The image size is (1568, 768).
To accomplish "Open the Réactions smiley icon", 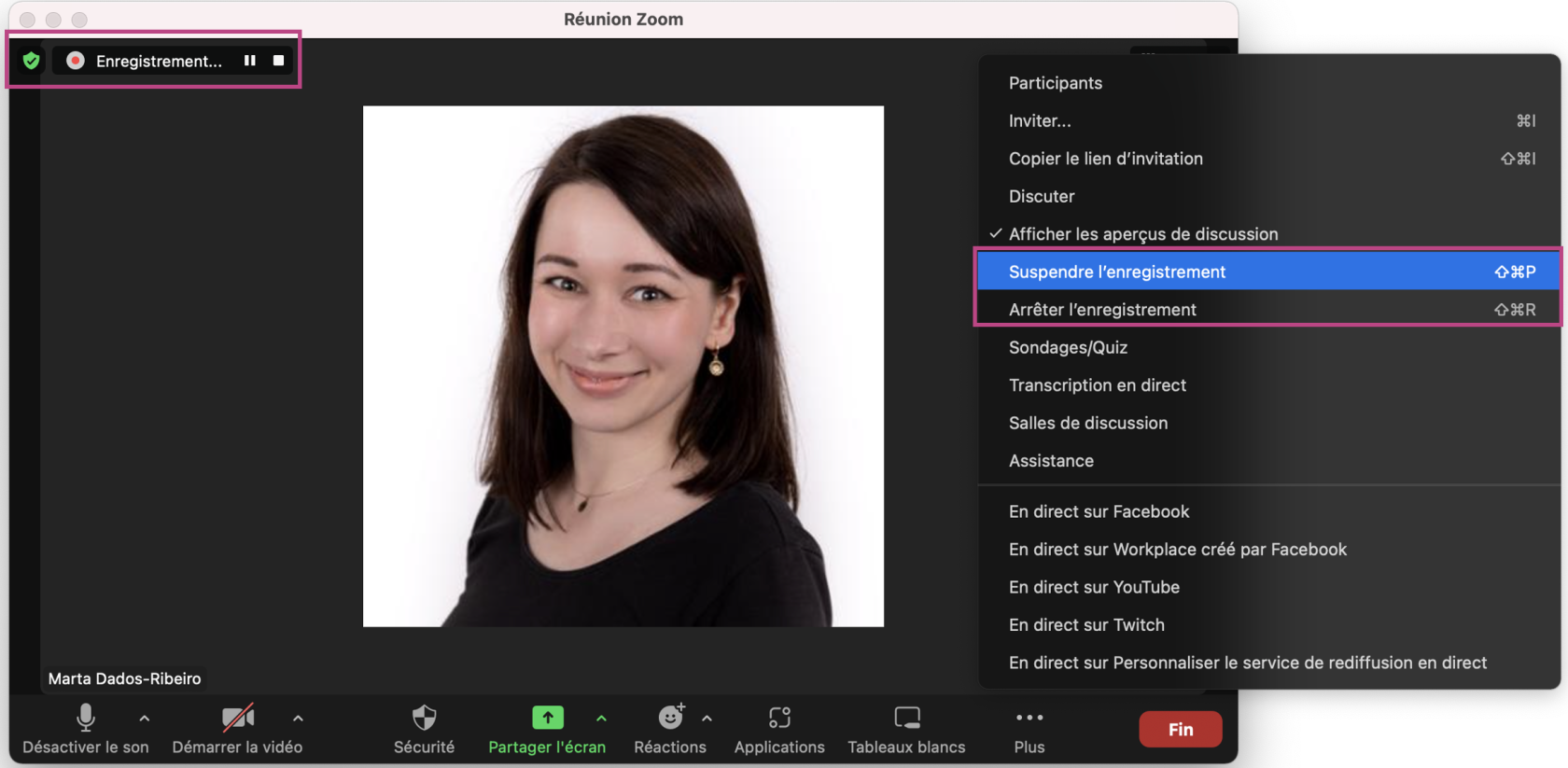I will click(670, 718).
